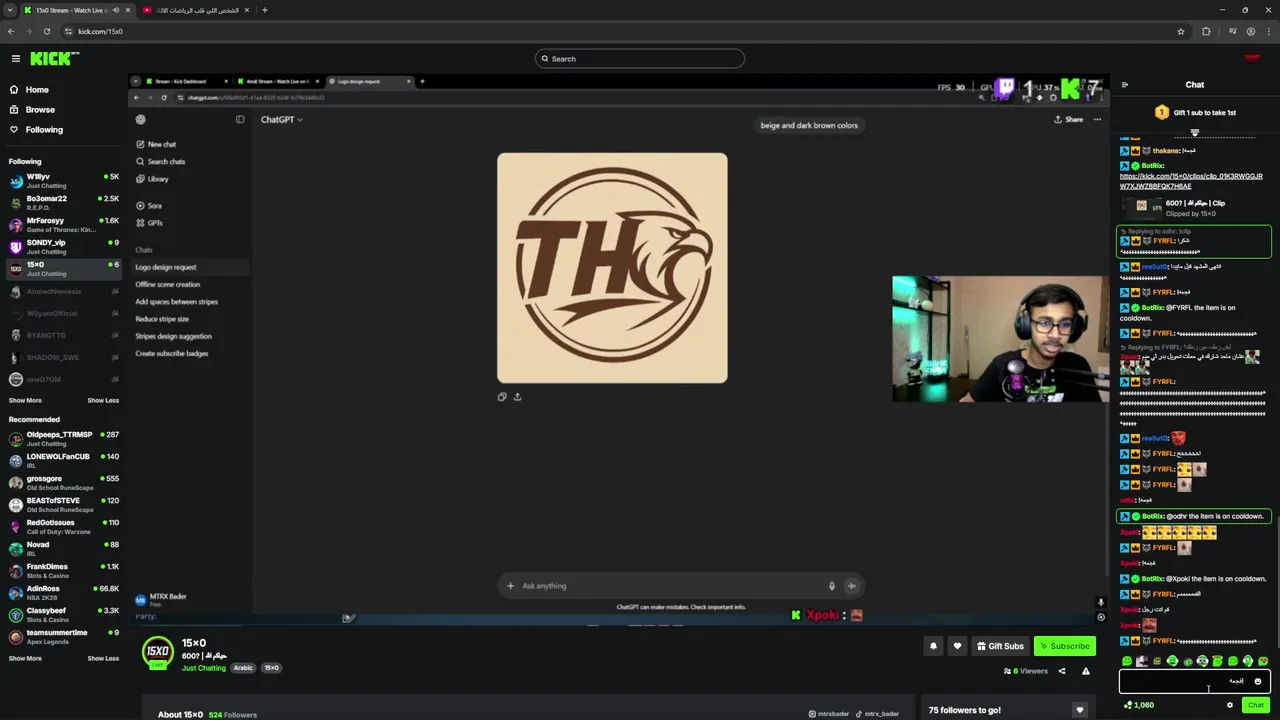Open SONDY_vip channel in sidebar
The width and height of the screenshot is (1280, 720).
point(63,247)
